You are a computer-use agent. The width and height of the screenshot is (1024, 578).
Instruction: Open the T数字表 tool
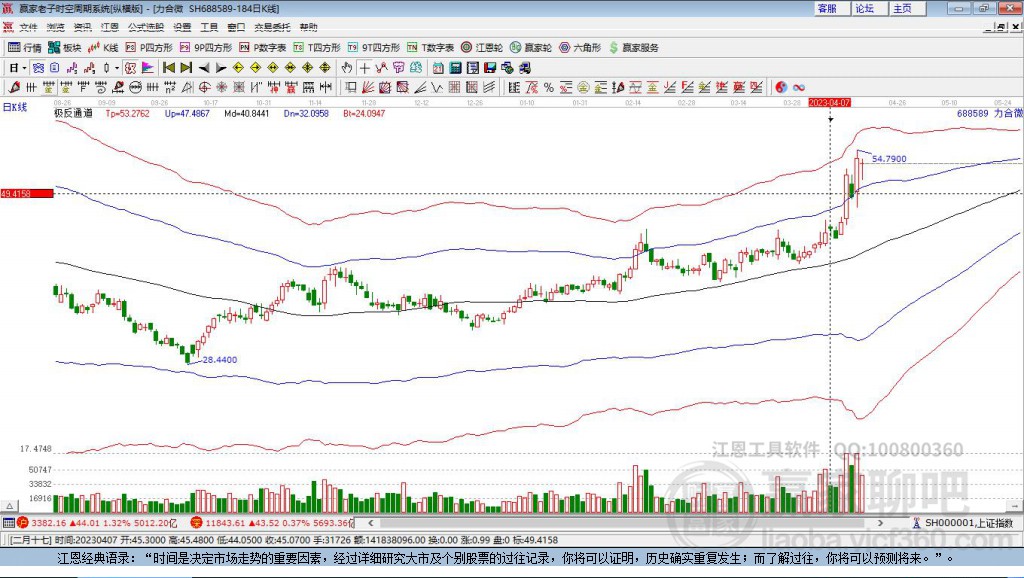point(430,48)
